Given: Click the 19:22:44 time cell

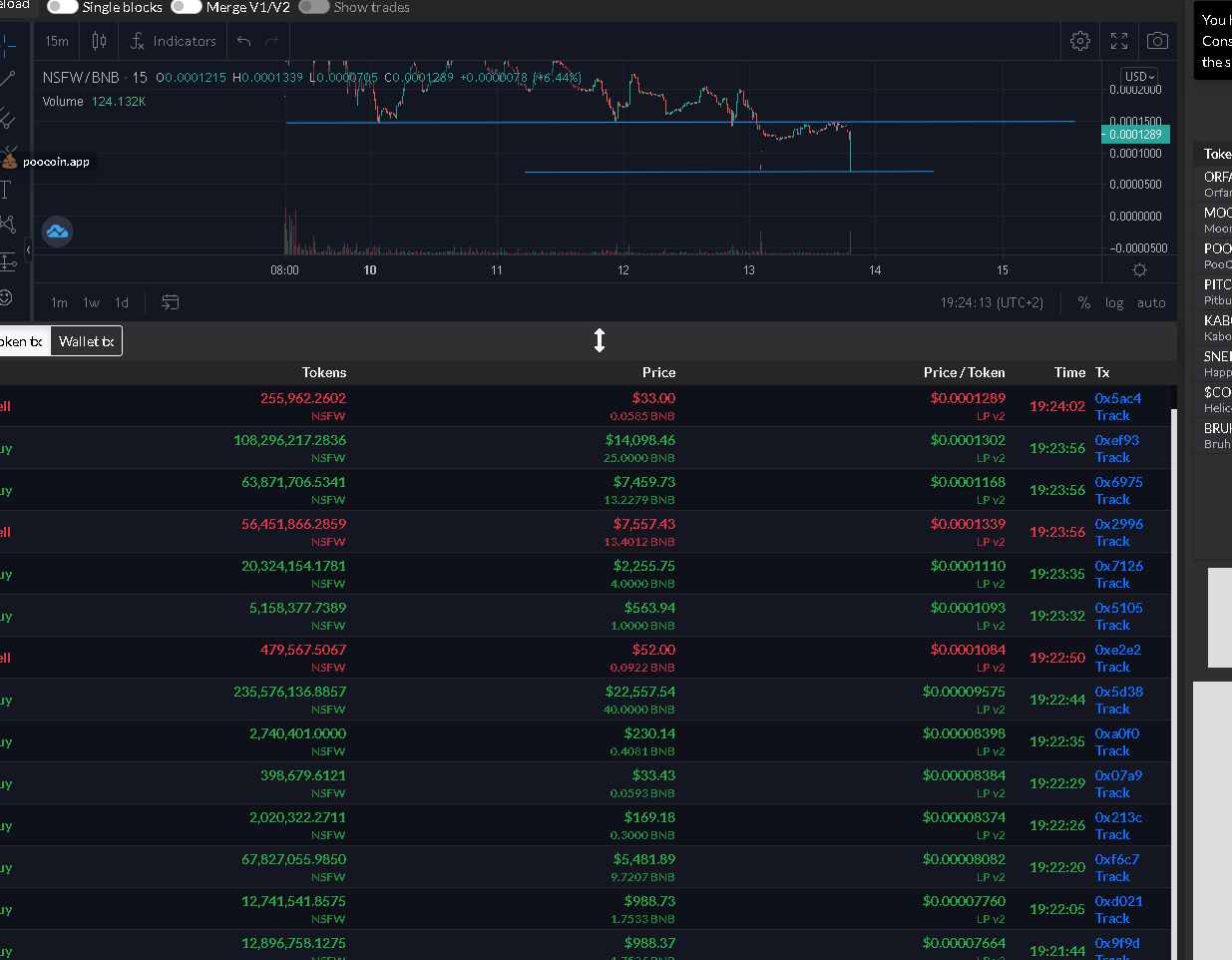Looking at the screenshot, I should tap(1057, 700).
